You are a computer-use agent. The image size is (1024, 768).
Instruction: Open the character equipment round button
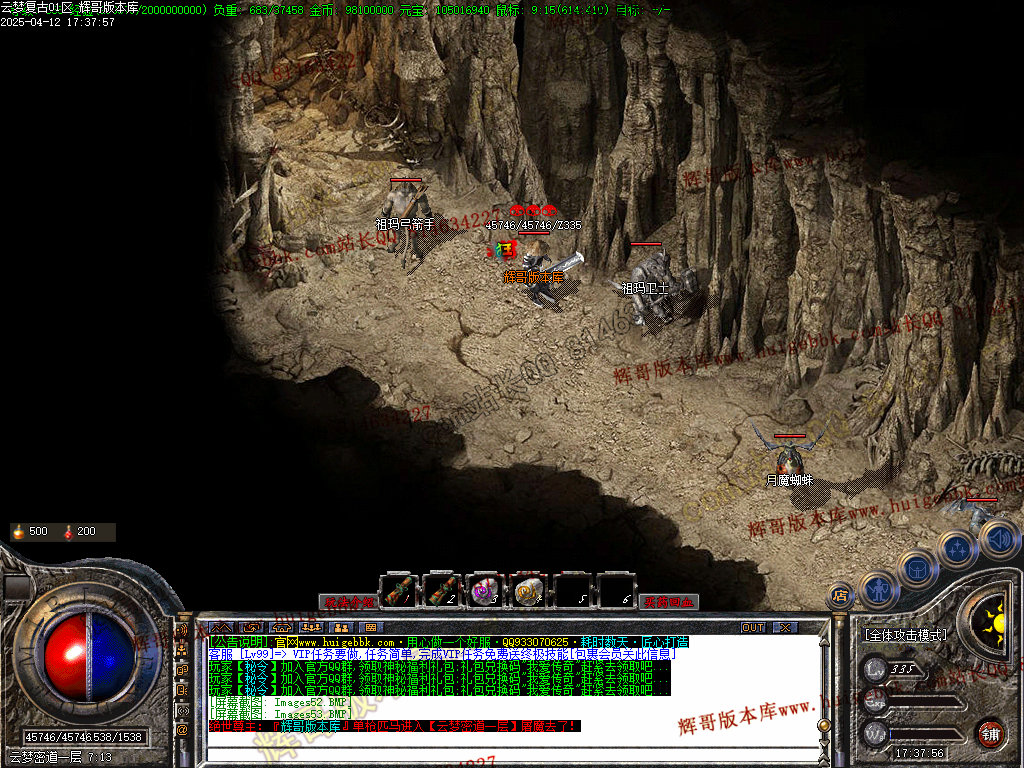880,590
